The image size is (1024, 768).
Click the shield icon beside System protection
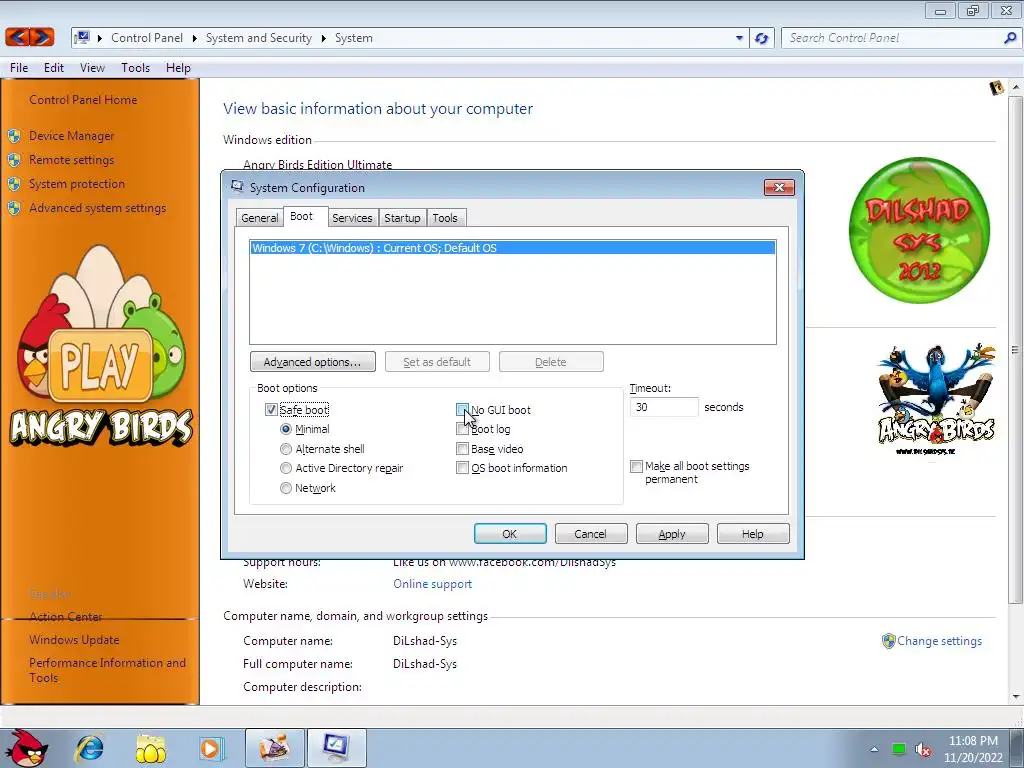[x=14, y=184]
